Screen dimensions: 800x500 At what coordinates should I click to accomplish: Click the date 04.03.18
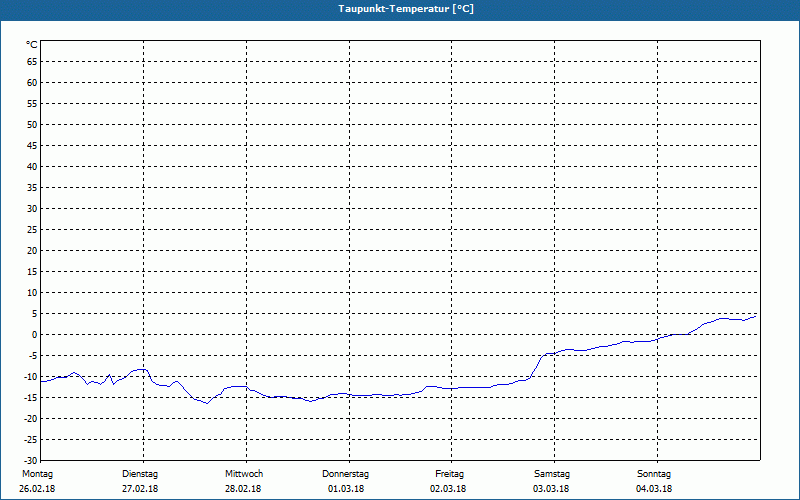(654, 489)
